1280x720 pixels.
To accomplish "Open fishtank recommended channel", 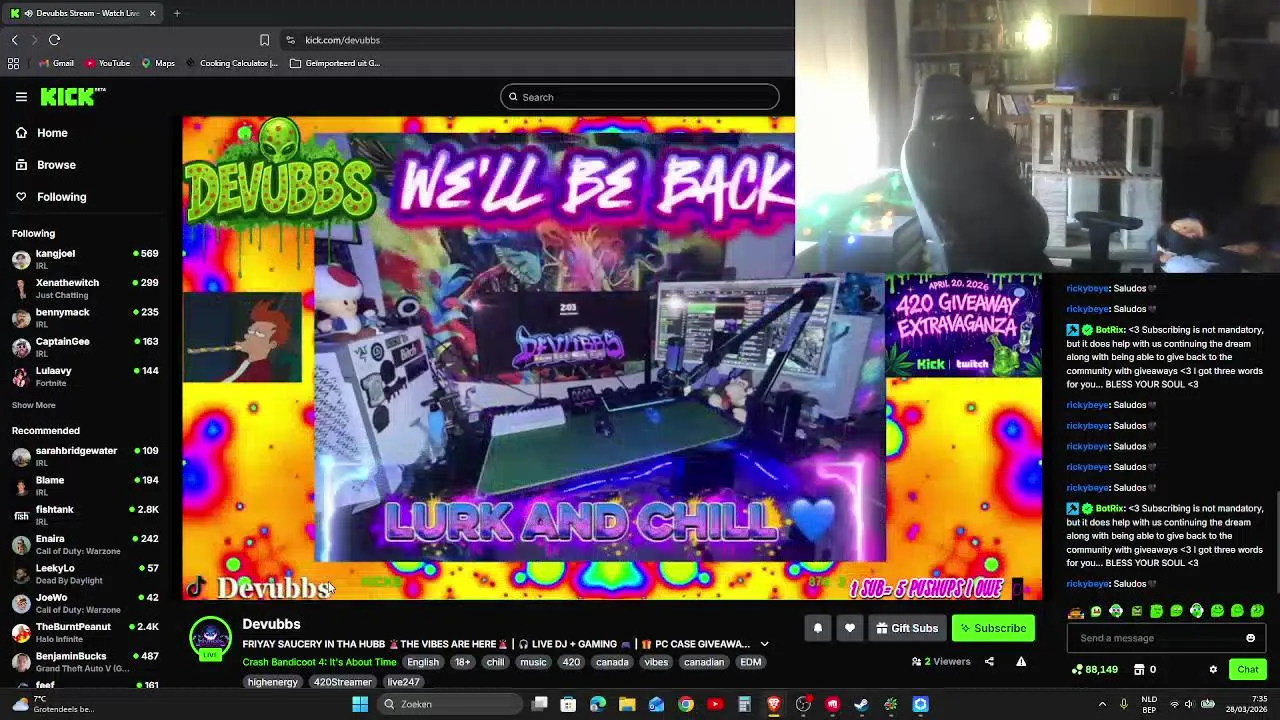I will (85, 515).
